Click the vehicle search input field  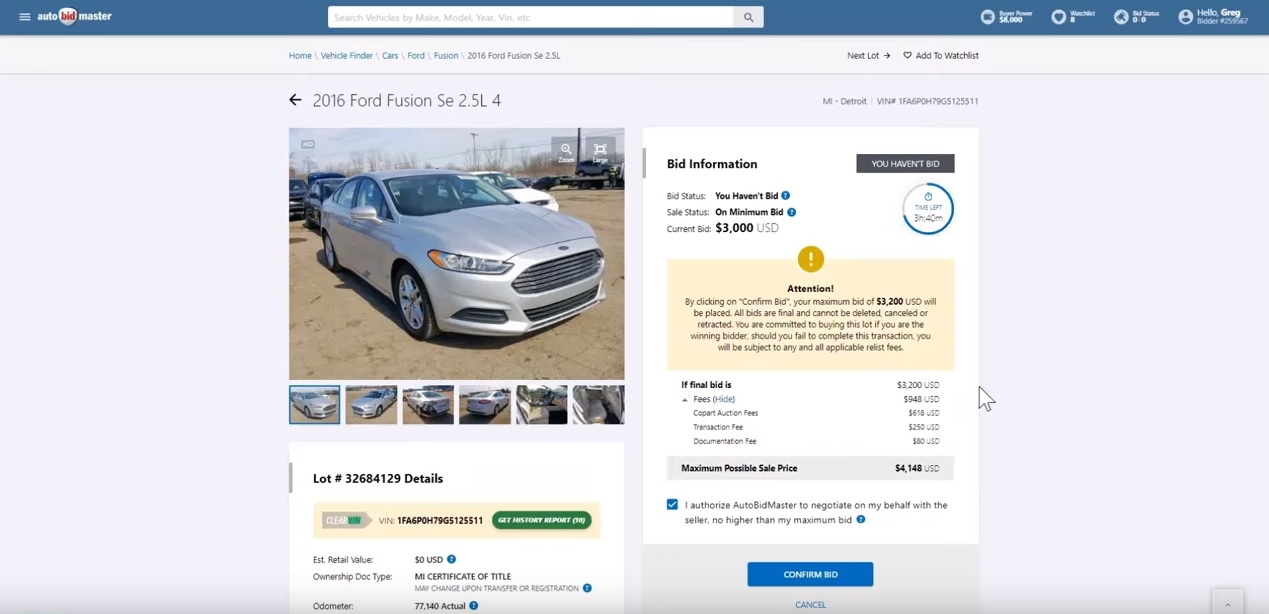pyautogui.click(x=530, y=17)
